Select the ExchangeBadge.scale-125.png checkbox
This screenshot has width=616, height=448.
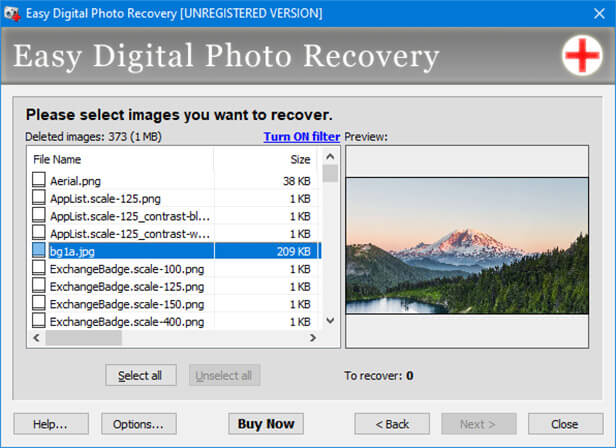[38, 285]
